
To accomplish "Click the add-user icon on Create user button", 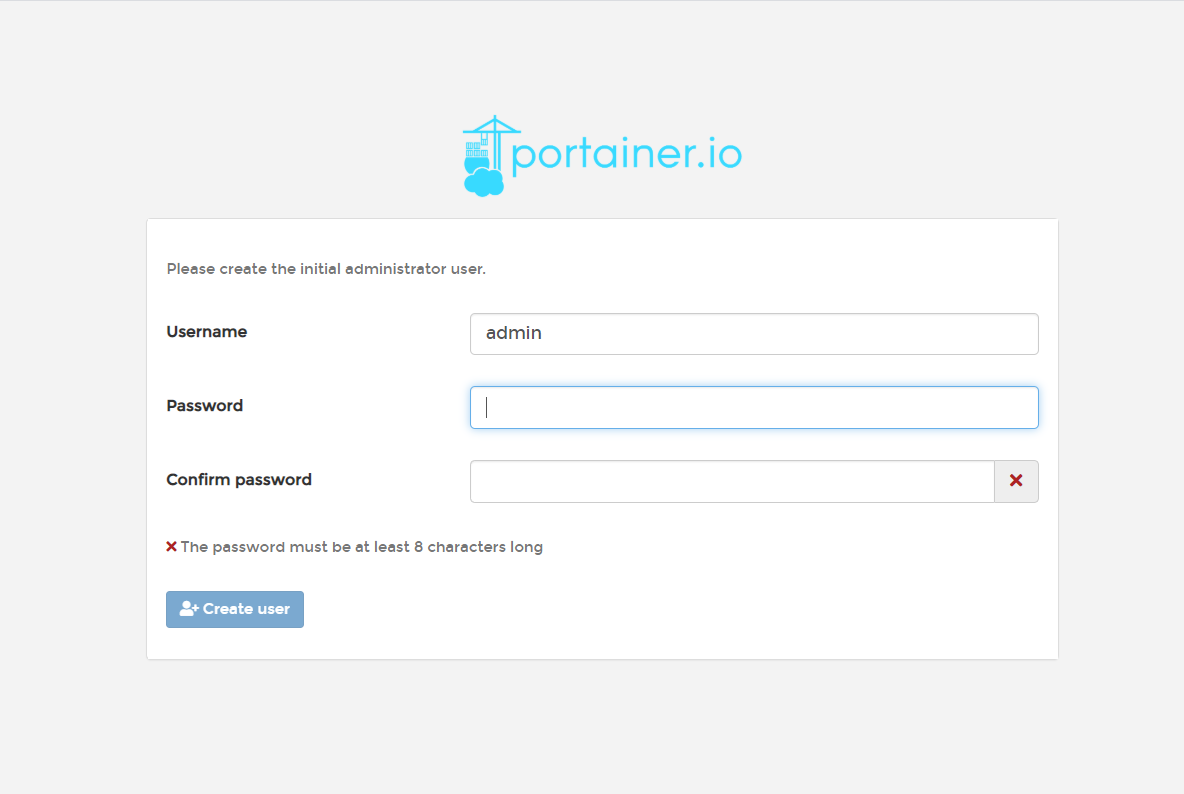I will click(189, 608).
